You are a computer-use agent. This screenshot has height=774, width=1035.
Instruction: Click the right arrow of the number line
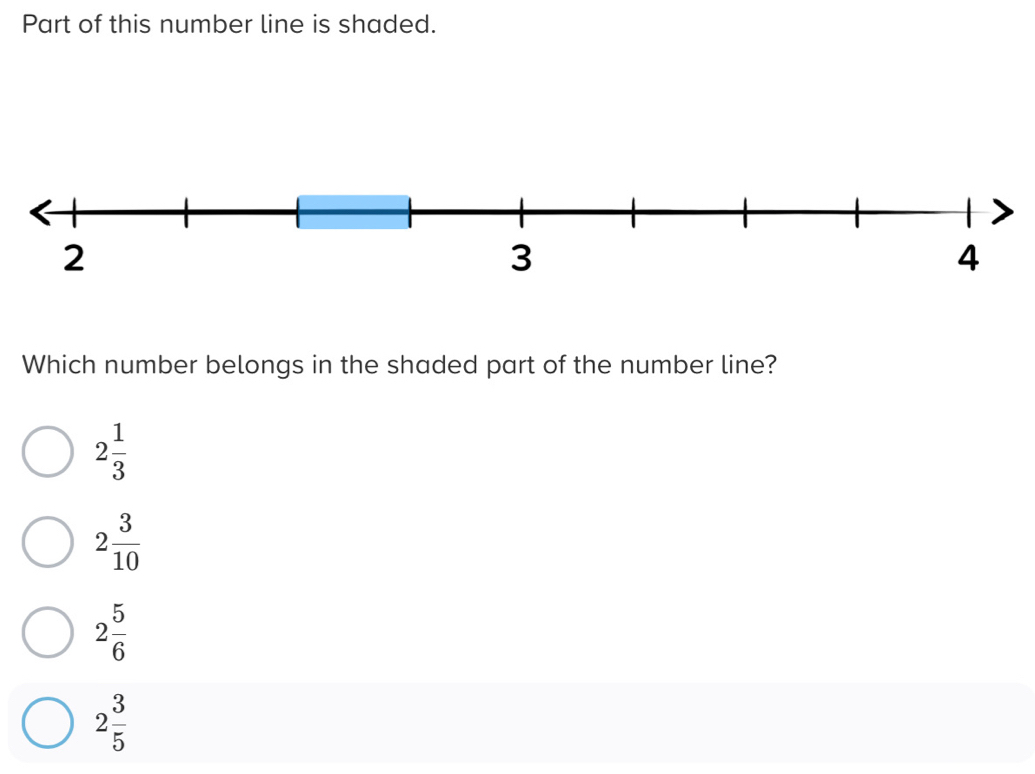tap(1003, 210)
